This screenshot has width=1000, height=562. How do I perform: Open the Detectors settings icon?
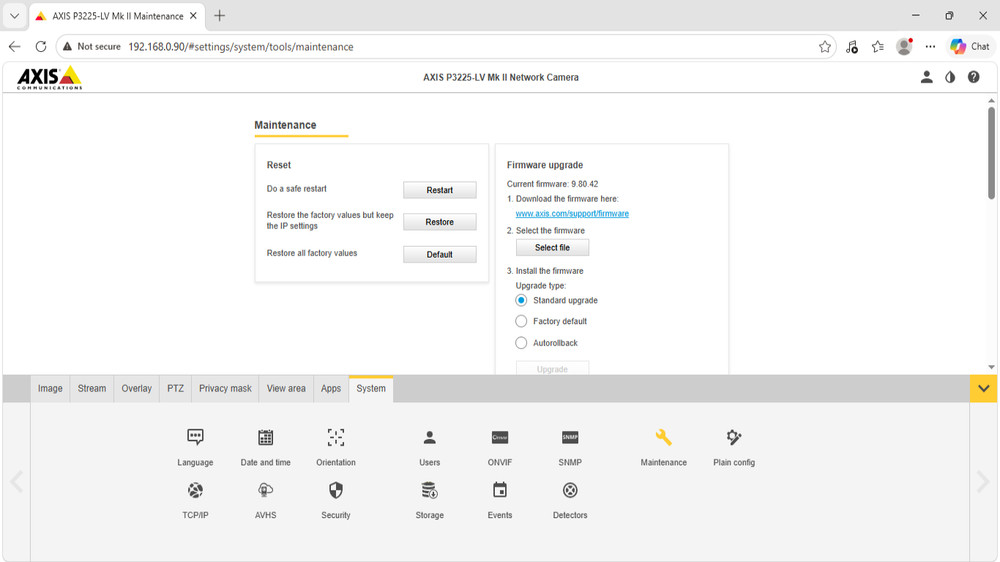tap(570, 491)
